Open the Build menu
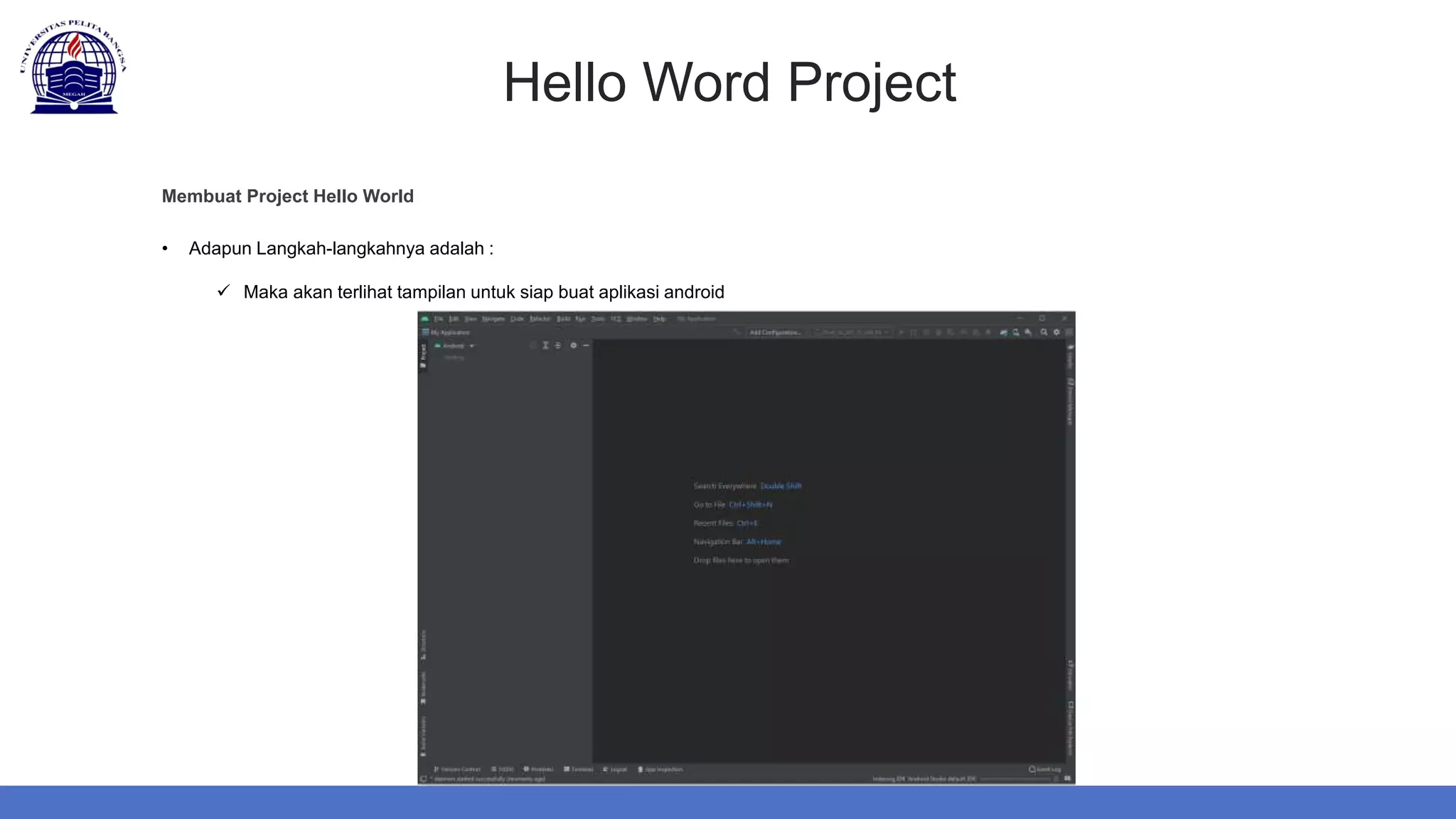1456x819 pixels. click(563, 318)
